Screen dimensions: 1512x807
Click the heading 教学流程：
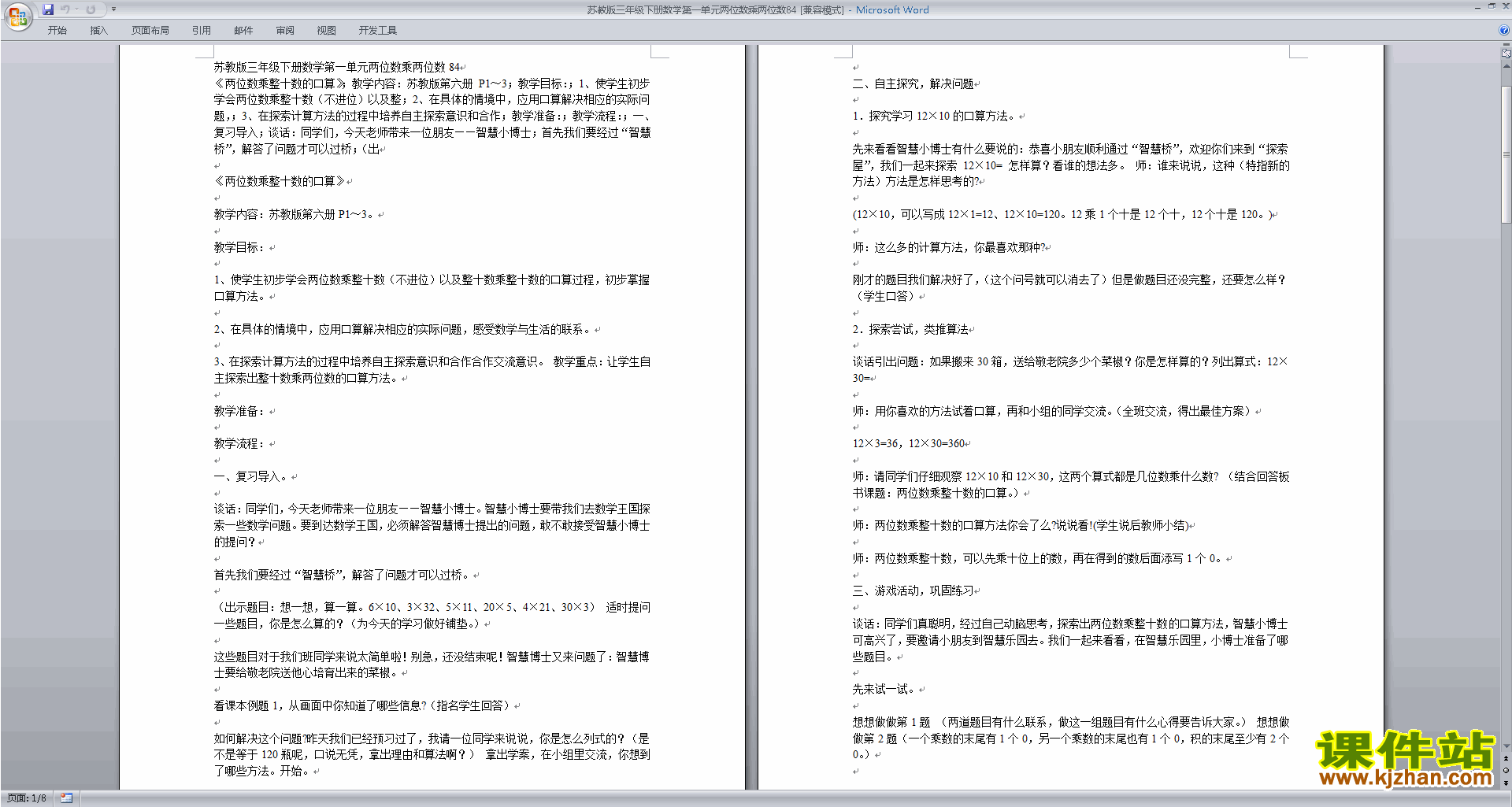point(240,444)
